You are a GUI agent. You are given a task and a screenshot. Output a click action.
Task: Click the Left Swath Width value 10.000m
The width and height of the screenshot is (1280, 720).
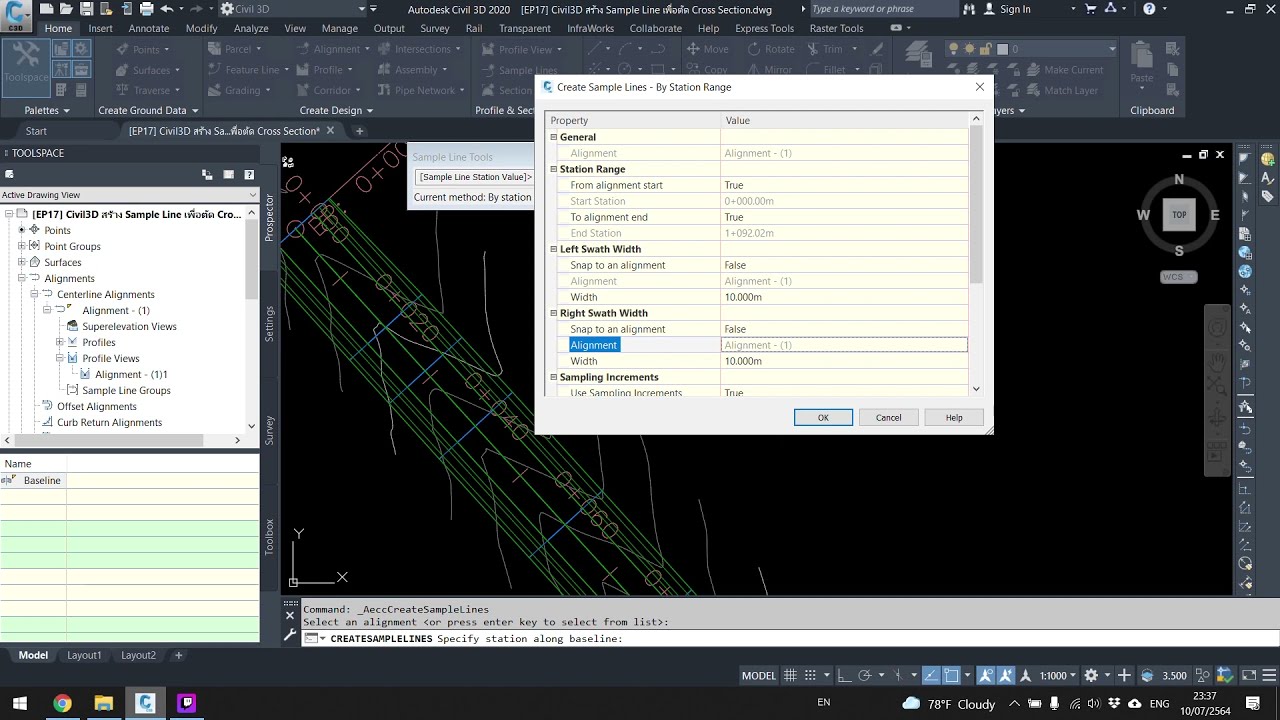click(844, 297)
